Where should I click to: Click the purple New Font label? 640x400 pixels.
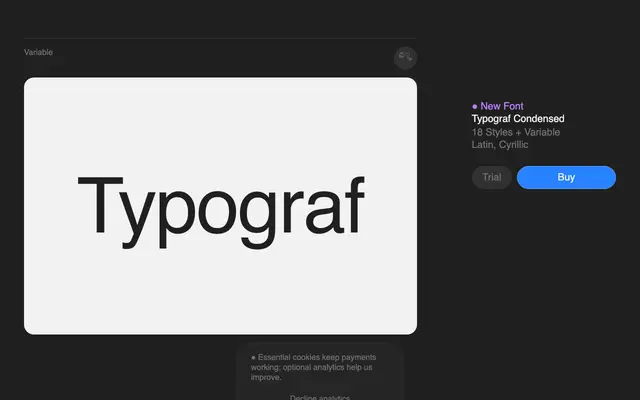point(498,106)
